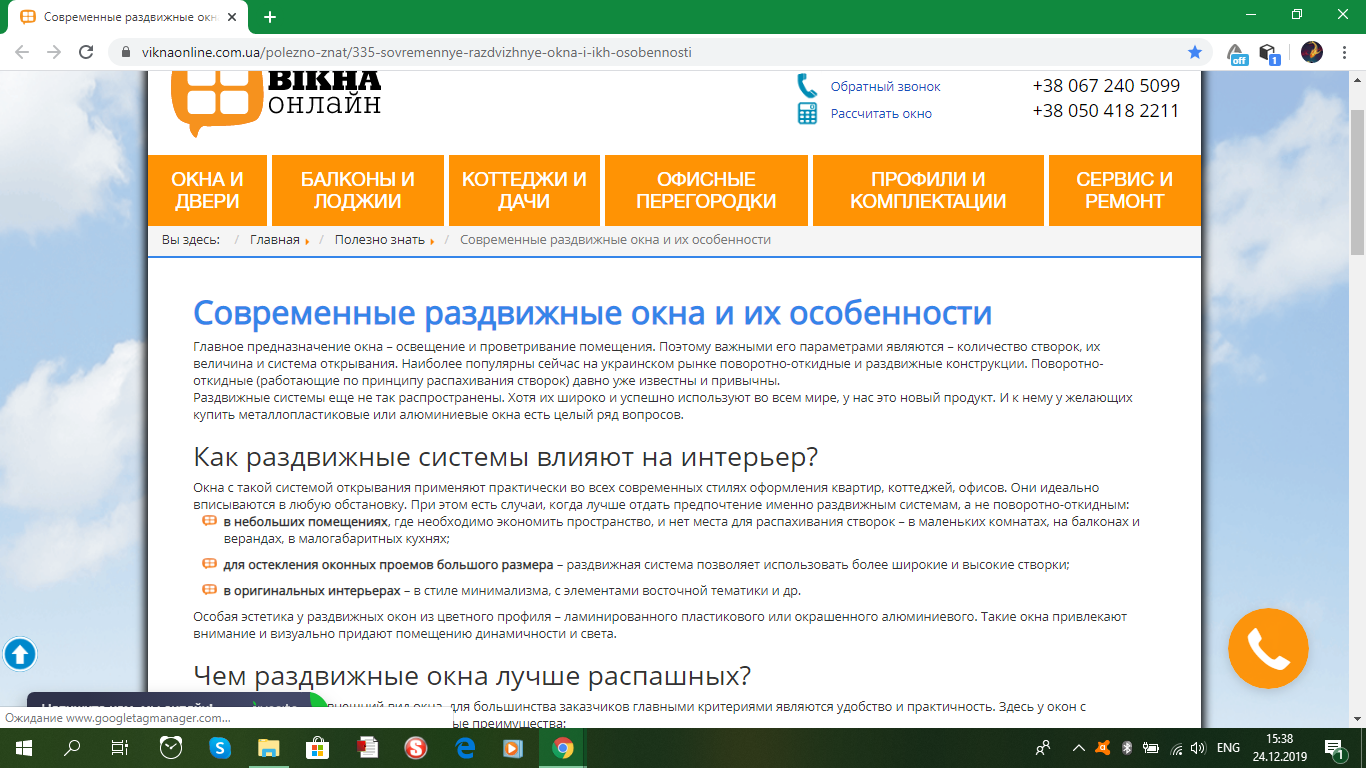The image size is (1366, 768).
Task: Click the Обратный звонок link
Action: click(885, 87)
